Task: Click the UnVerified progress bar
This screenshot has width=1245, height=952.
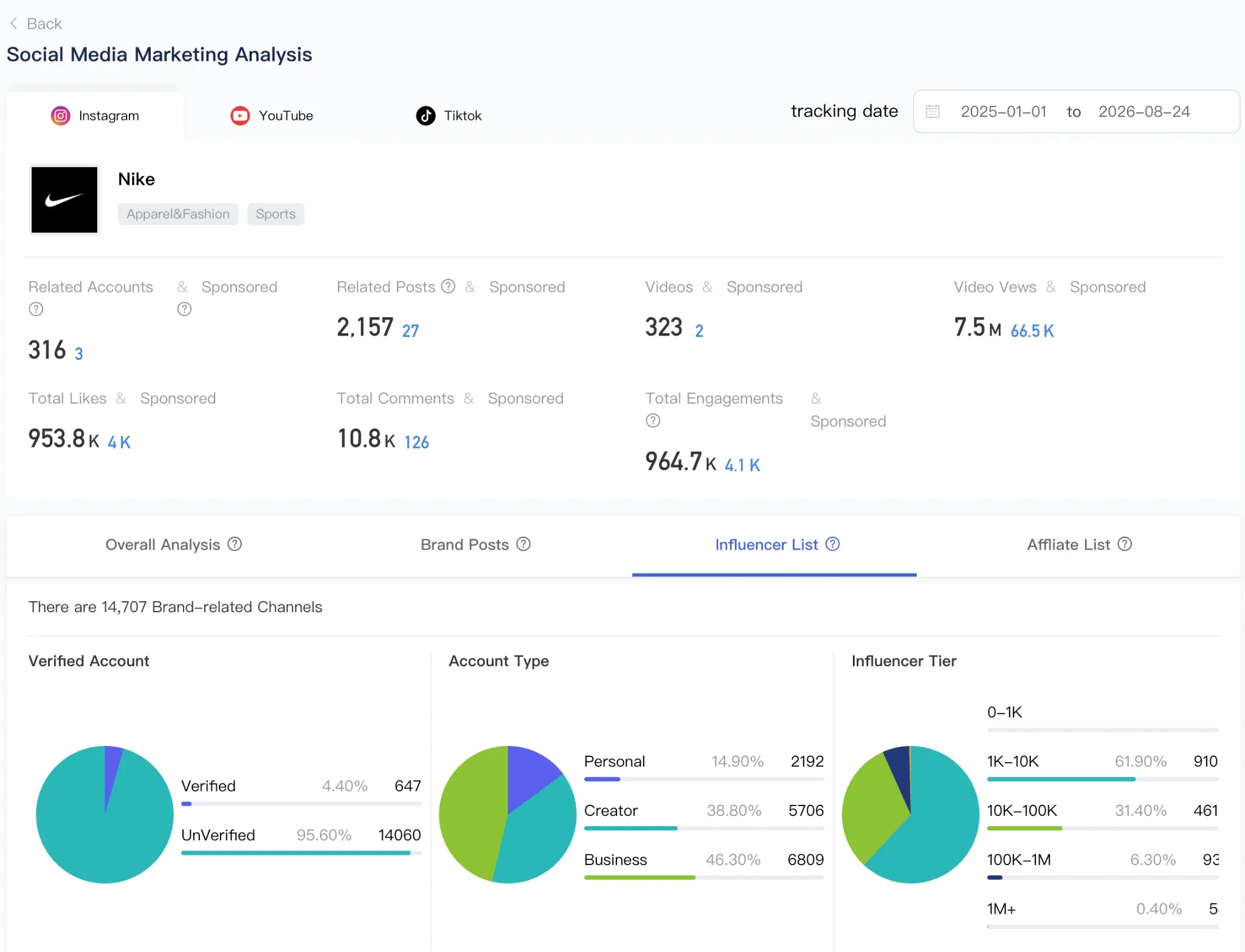Action: tap(301, 853)
